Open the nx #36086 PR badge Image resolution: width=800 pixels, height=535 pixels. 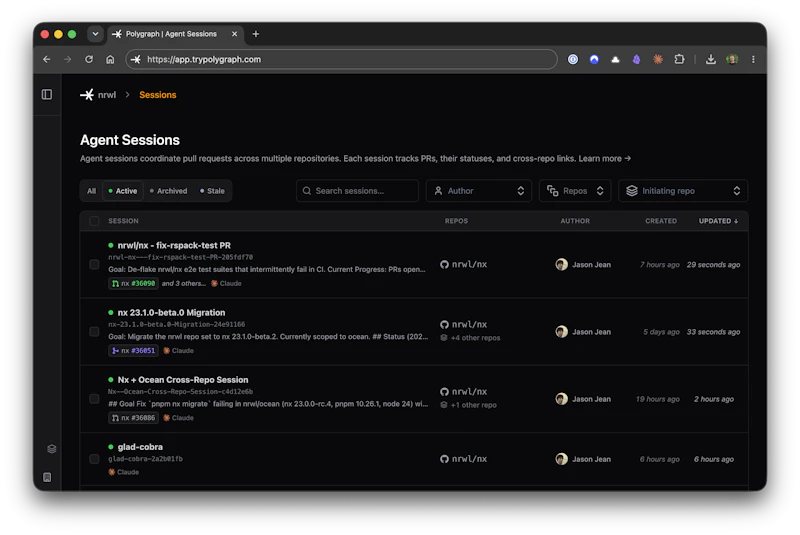134,418
